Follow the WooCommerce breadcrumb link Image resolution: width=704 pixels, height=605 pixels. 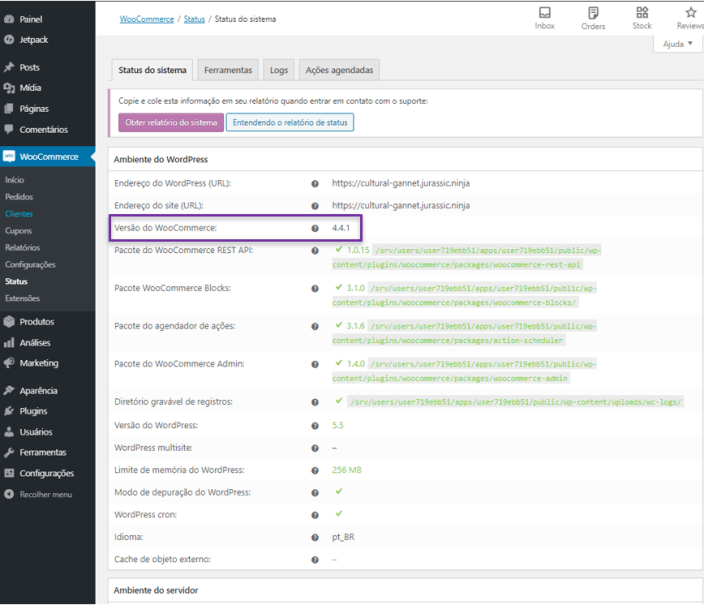[x=147, y=19]
